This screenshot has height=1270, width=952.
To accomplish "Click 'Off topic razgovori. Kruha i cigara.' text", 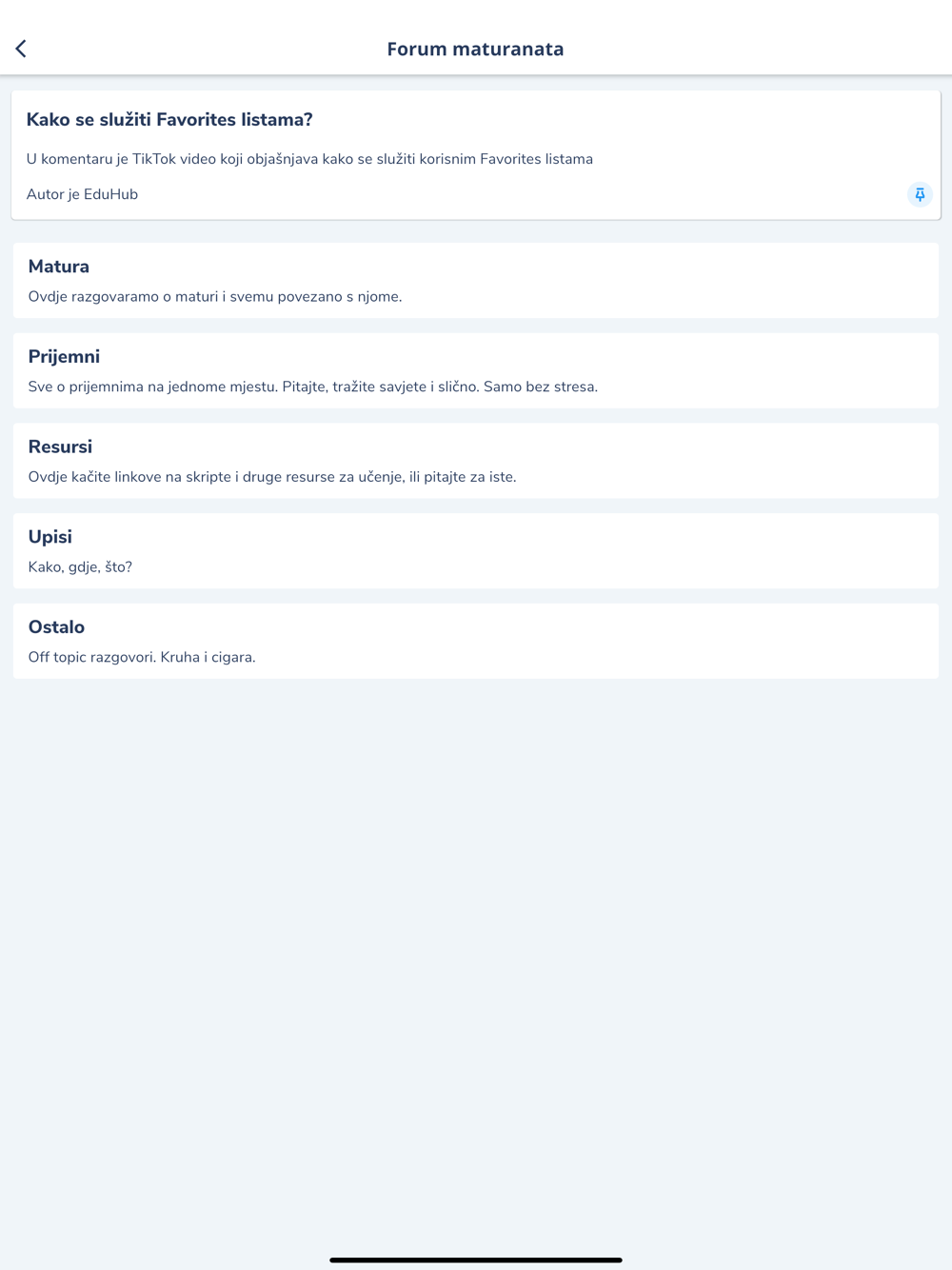I will pos(142,658).
